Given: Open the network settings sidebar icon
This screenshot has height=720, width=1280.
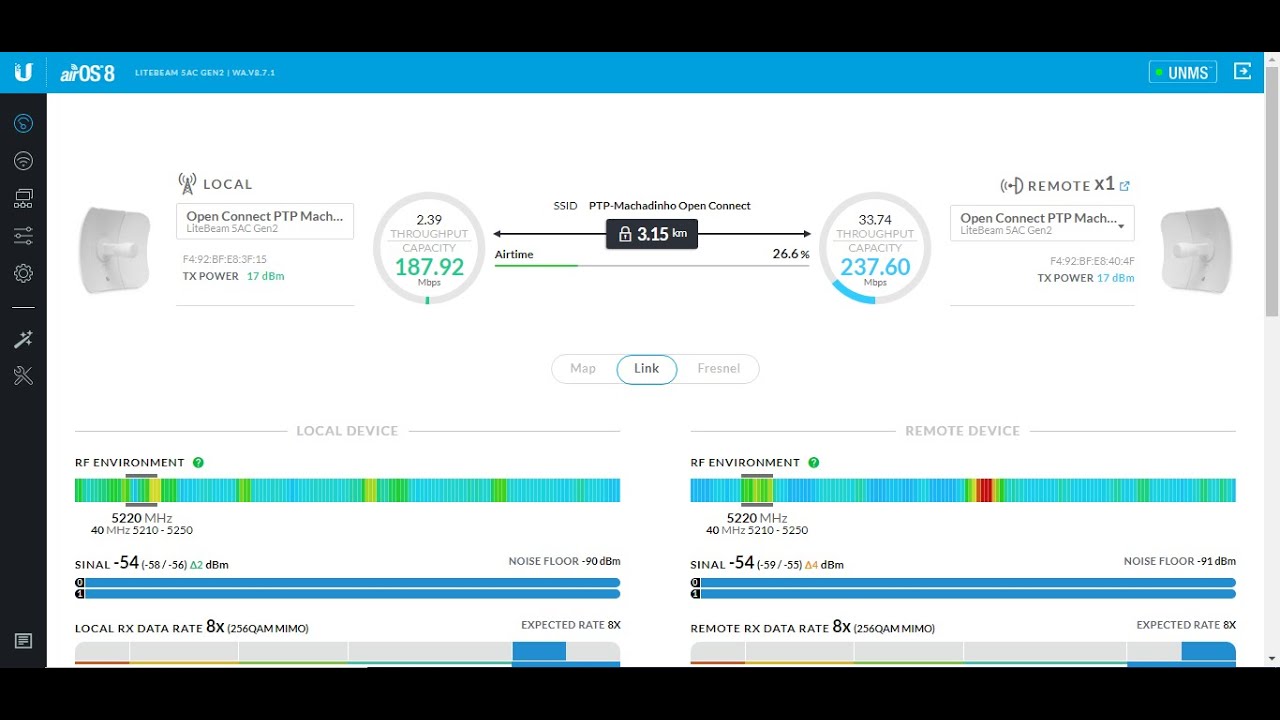Looking at the screenshot, I should tap(23, 198).
